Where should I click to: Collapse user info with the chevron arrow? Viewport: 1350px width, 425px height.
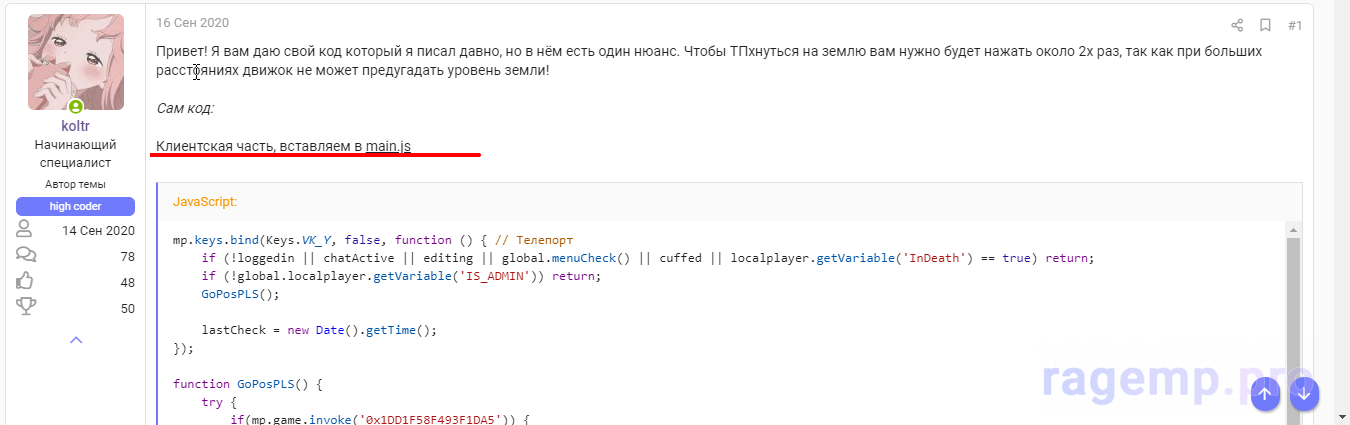[x=76, y=341]
